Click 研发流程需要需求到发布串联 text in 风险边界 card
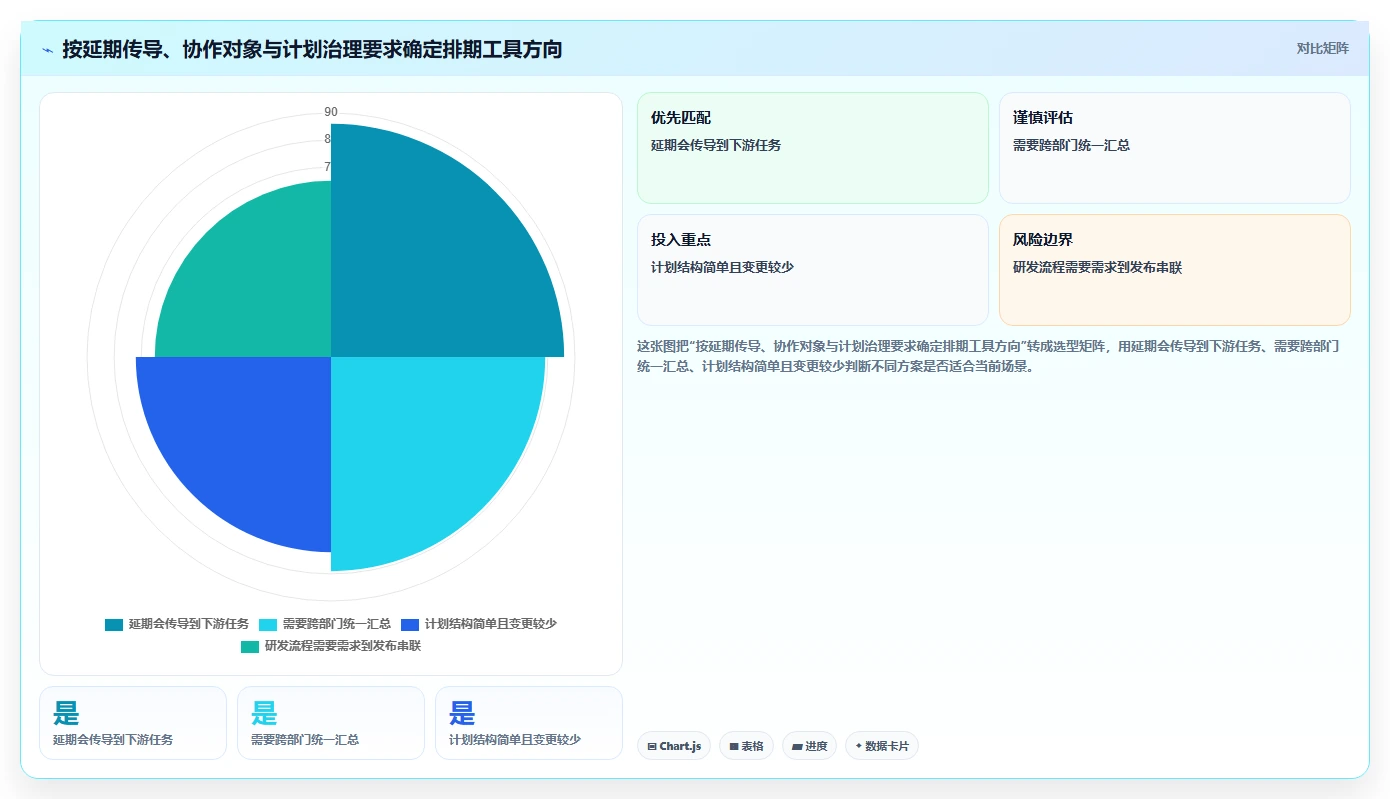This screenshot has height=799, width=1390. [x=1097, y=268]
